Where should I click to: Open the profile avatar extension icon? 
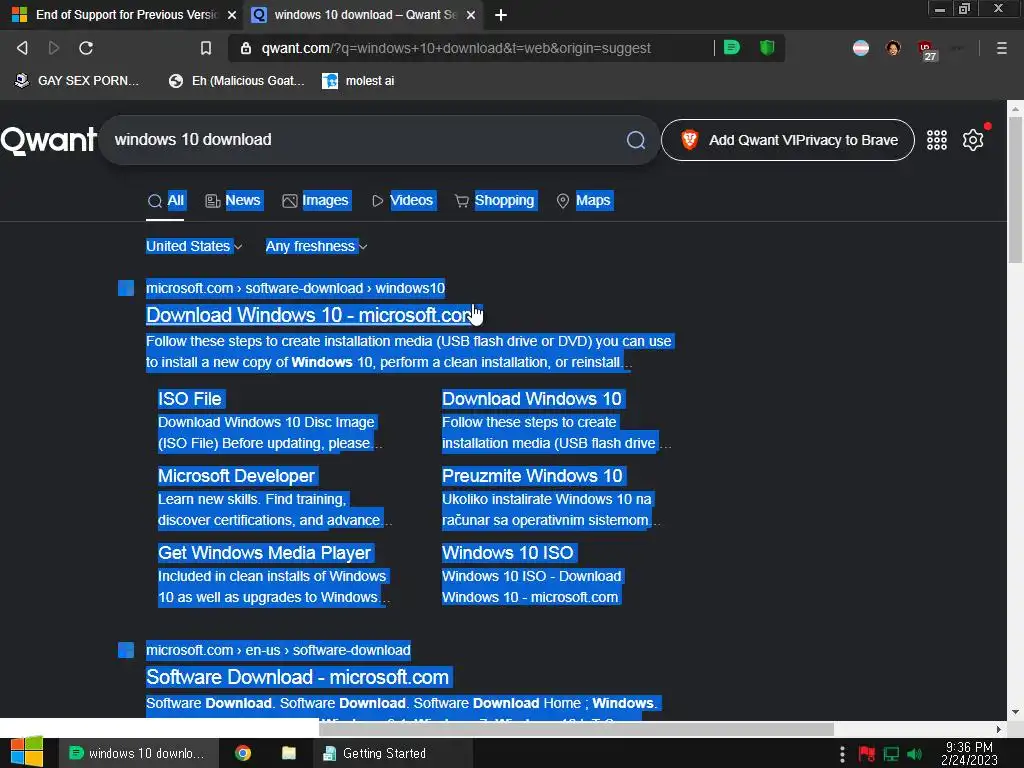893,48
